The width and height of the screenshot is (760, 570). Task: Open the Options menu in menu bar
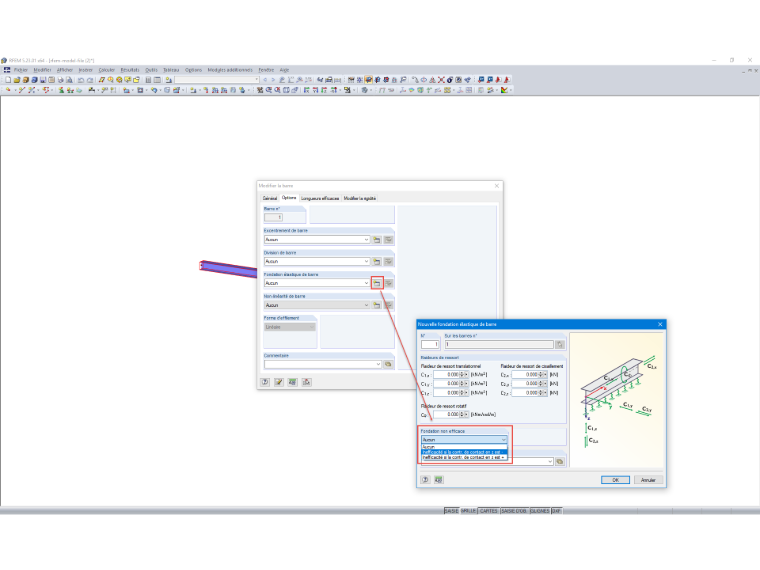coord(193,70)
